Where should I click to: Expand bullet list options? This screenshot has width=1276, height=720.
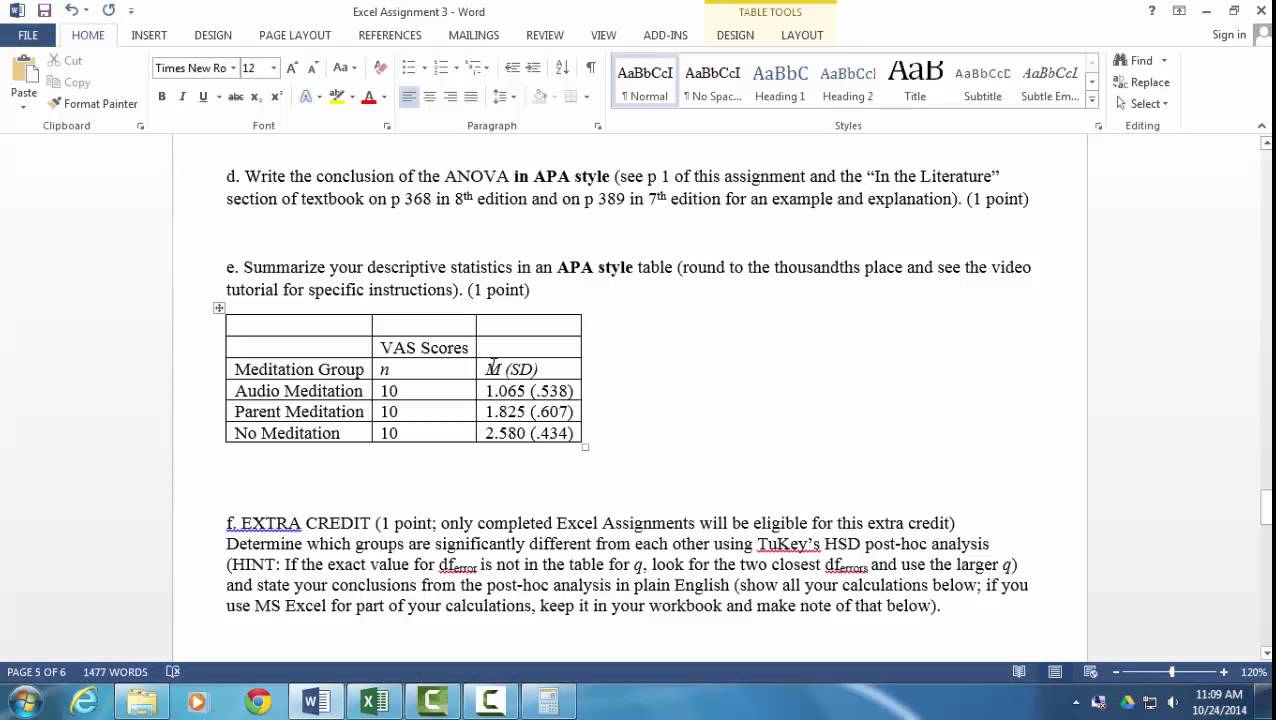[425, 68]
